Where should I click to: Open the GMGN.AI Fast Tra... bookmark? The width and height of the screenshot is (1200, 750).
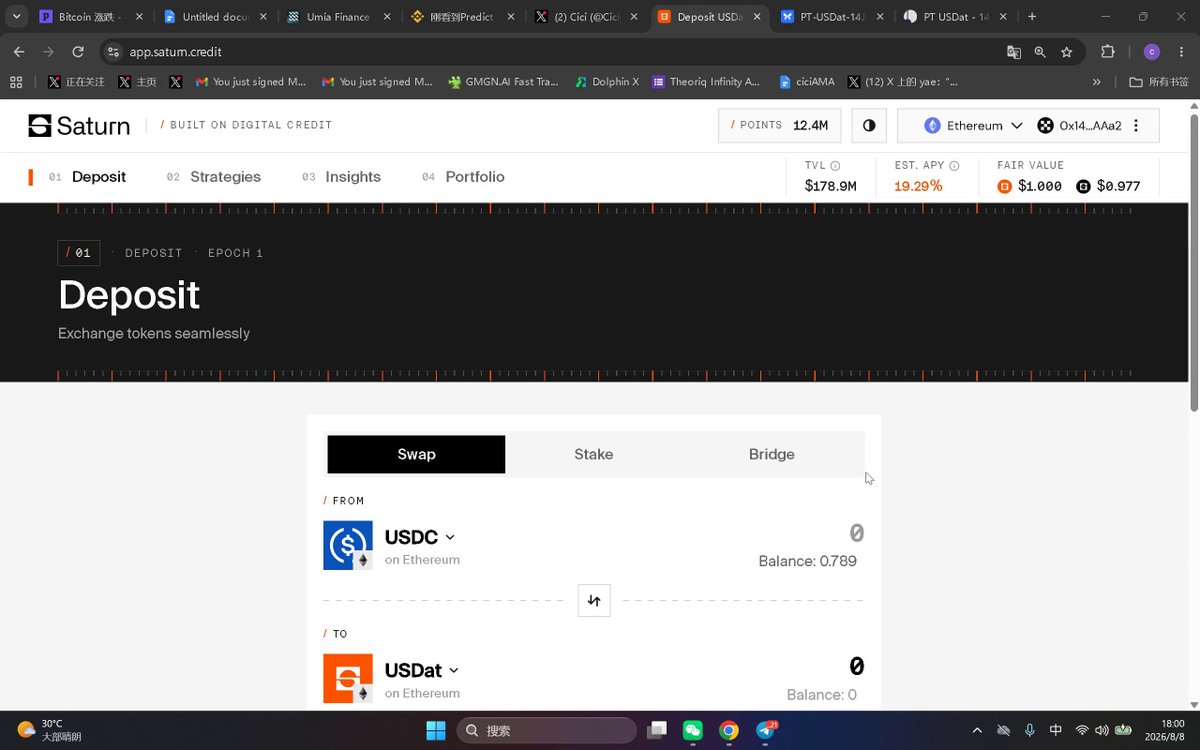point(503,82)
